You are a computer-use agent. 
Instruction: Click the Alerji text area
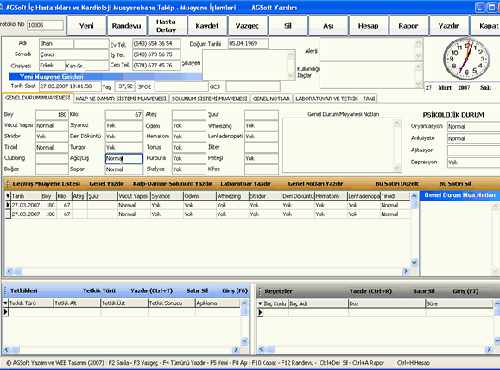(367, 49)
